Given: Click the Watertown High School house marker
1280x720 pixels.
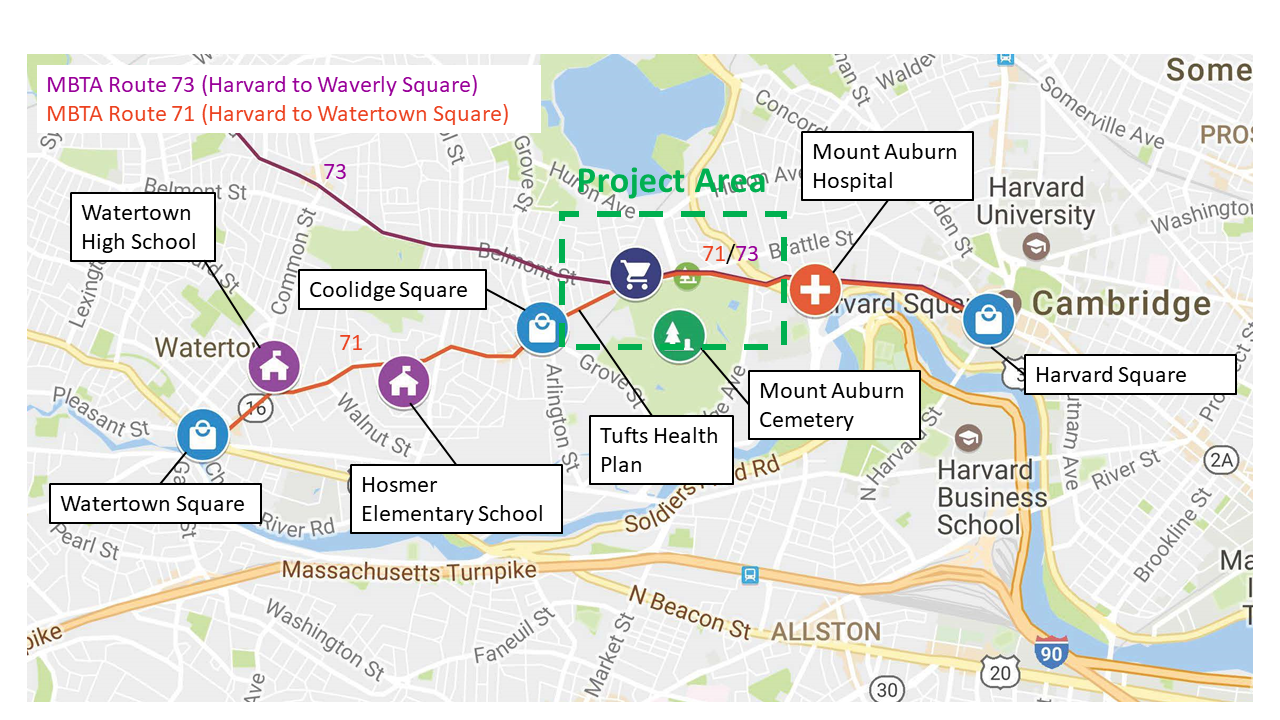Looking at the screenshot, I should (x=273, y=367).
